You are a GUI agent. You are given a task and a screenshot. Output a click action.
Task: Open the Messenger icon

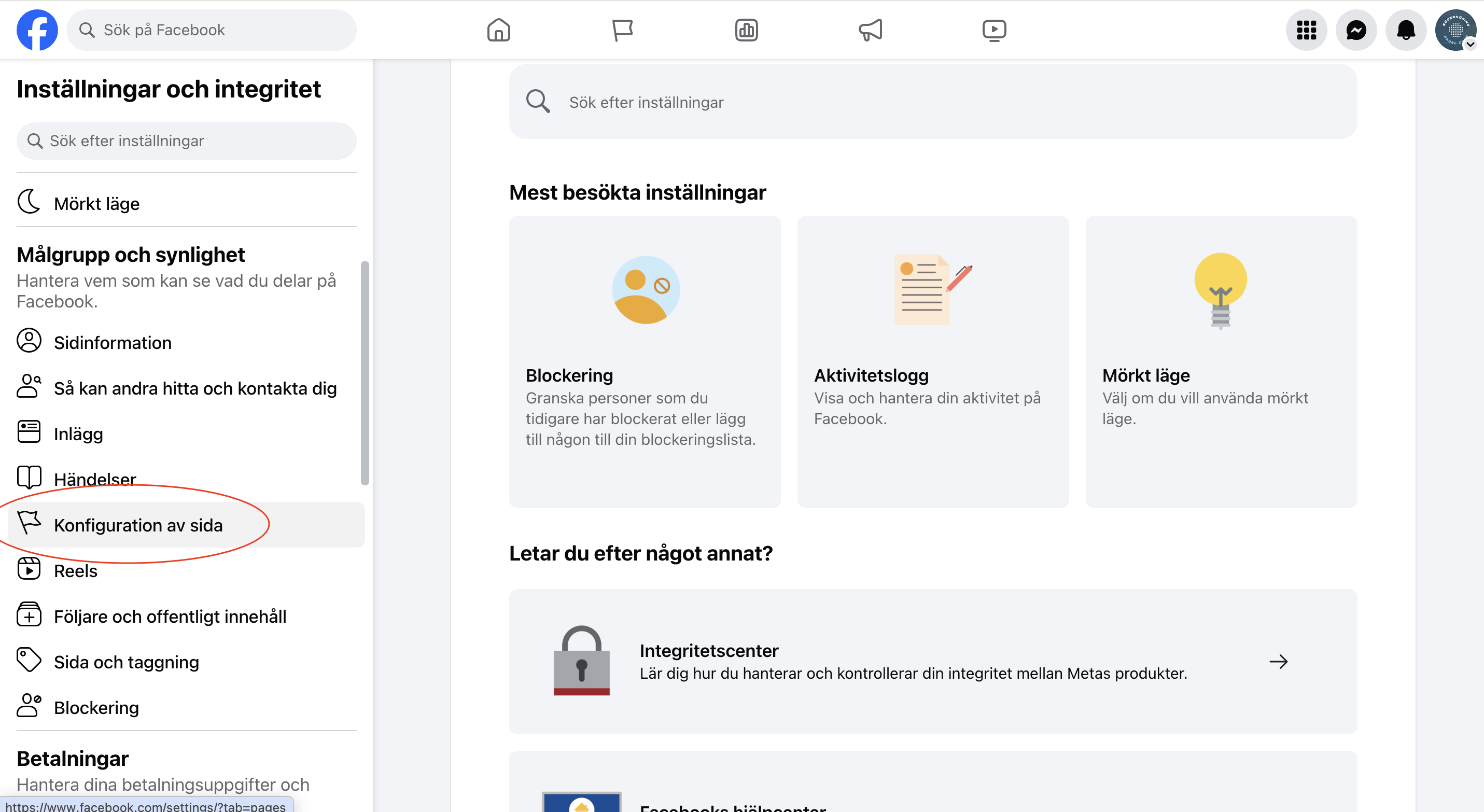coord(1356,30)
